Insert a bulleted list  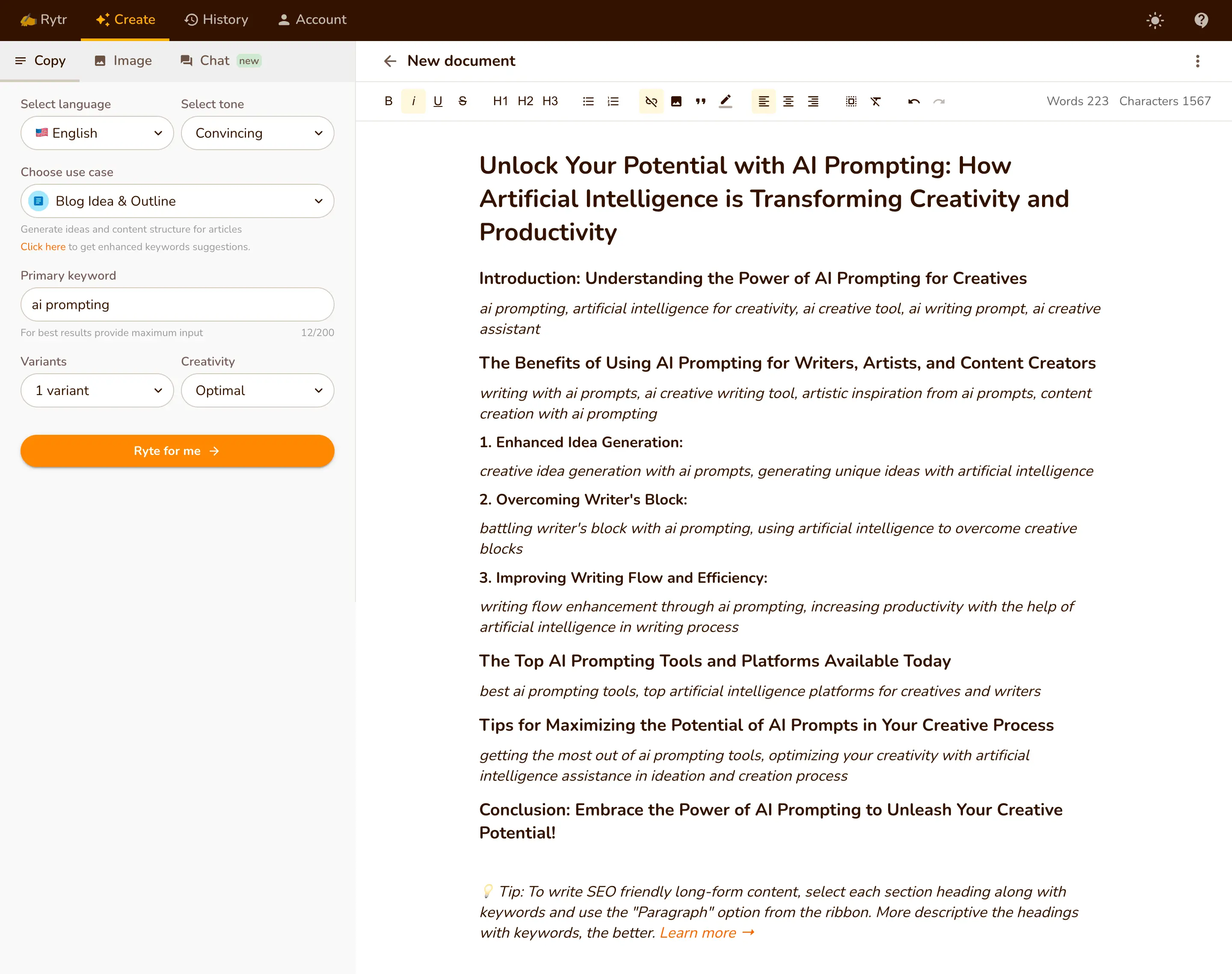coord(588,101)
